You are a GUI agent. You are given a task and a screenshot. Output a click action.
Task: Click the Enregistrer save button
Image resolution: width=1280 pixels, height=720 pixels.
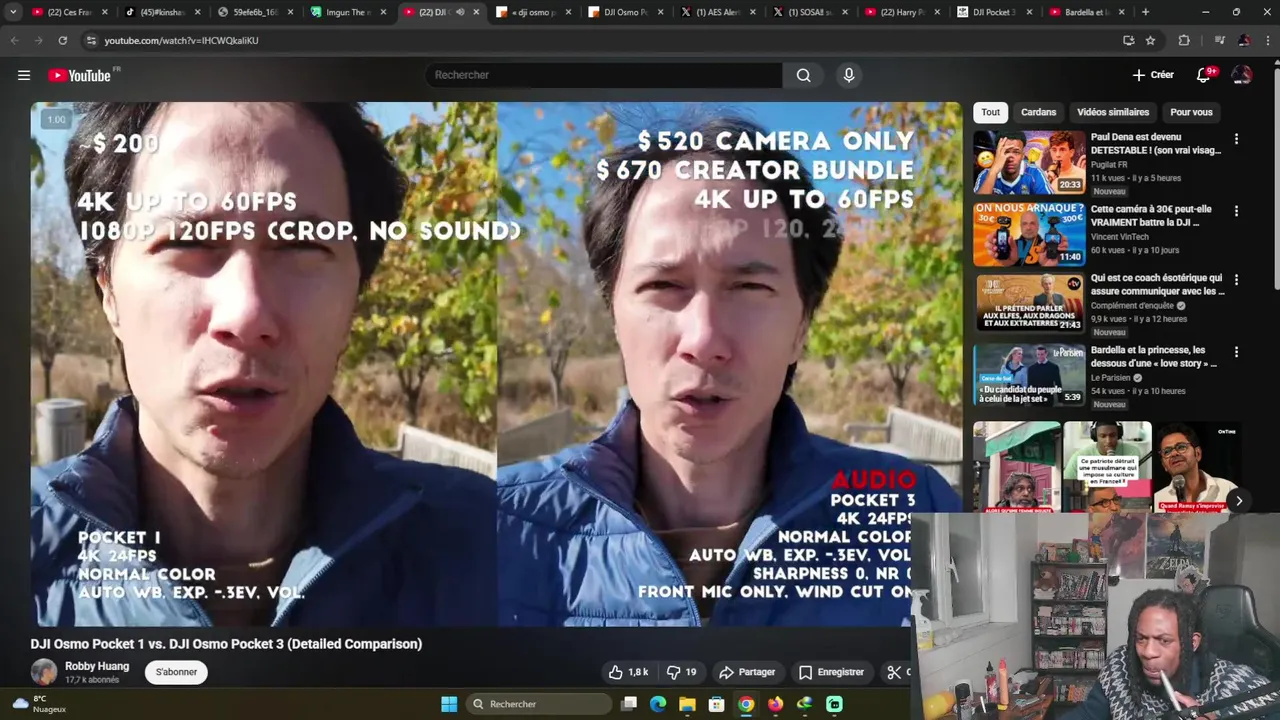831,672
